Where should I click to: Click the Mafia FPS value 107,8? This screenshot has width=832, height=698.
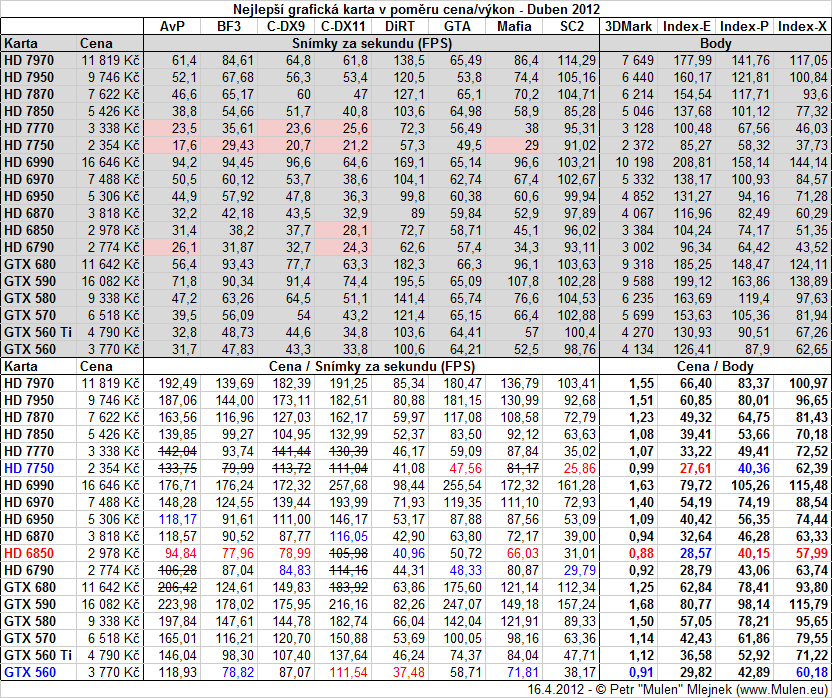pos(523,281)
